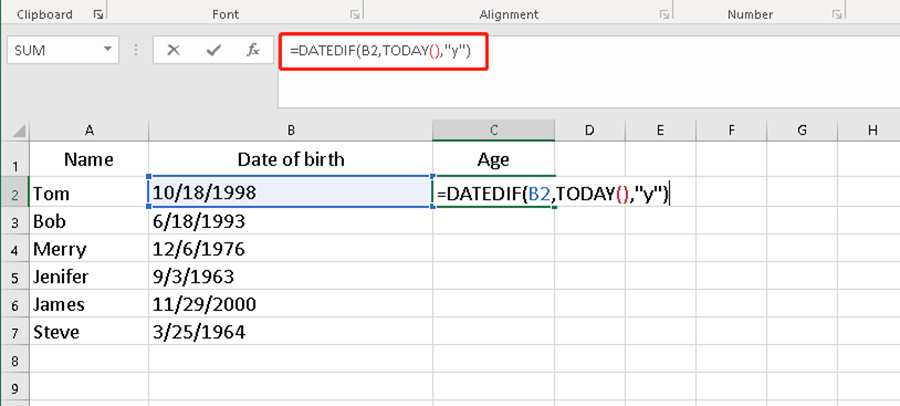This screenshot has height=406, width=900.
Task: Click the date 9/3/1963 cell
Action: click(291, 277)
